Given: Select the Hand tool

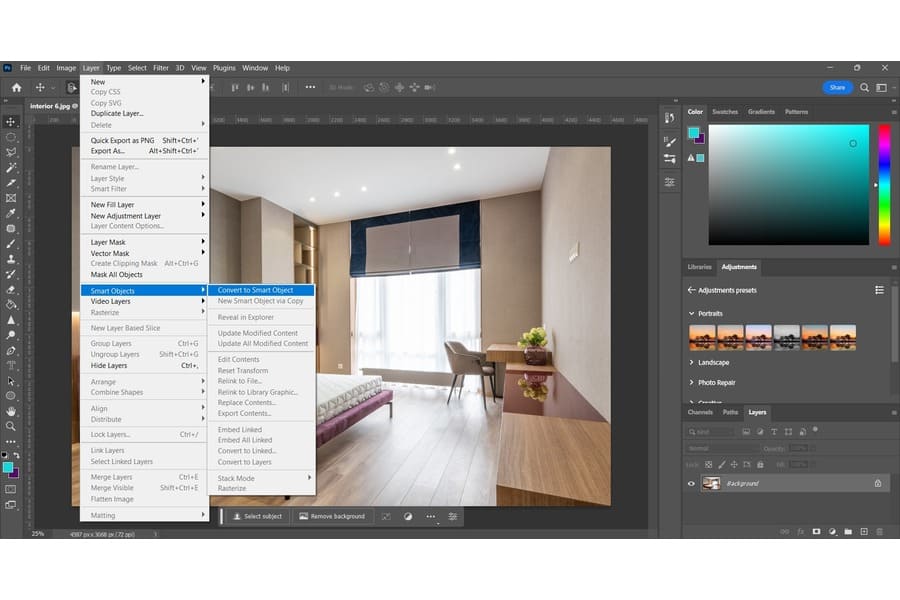Looking at the screenshot, I should tap(10, 411).
